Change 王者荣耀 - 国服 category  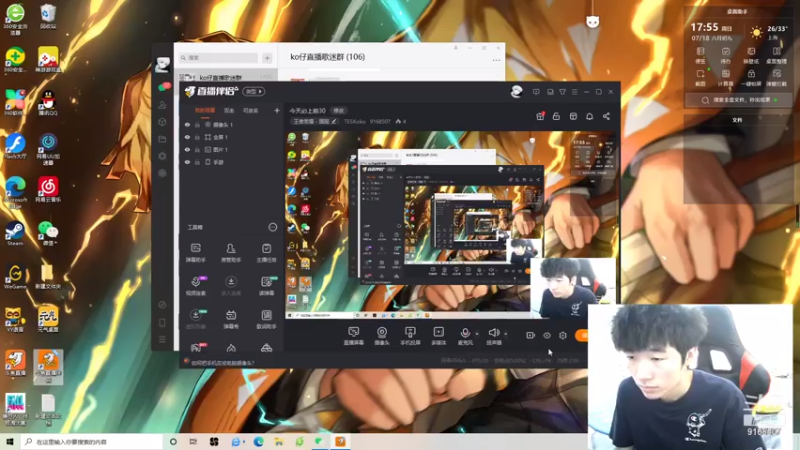coord(315,121)
